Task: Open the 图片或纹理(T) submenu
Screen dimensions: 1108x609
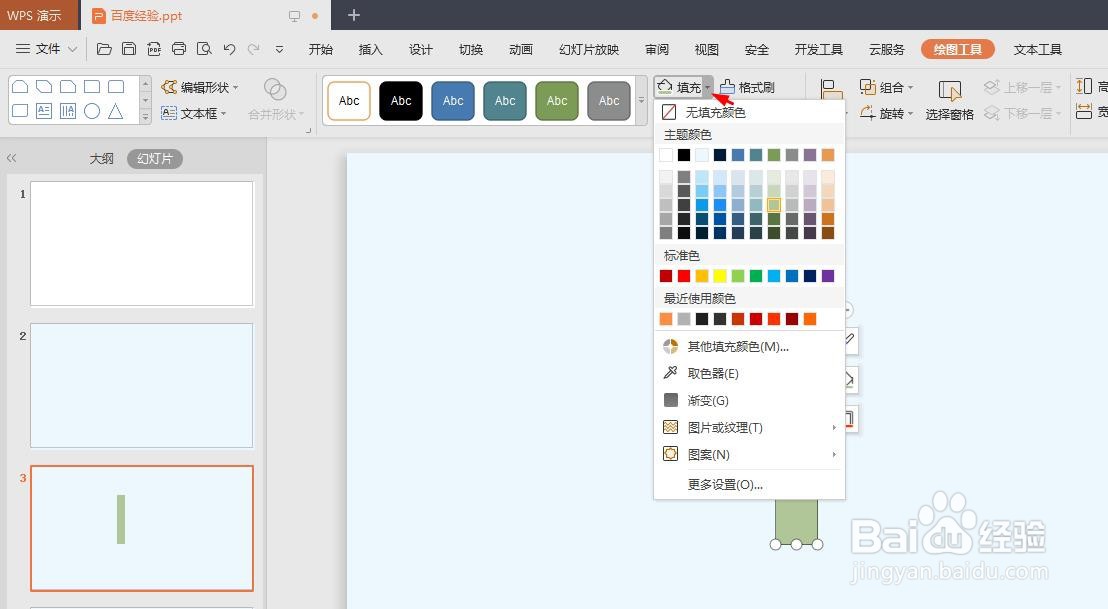Action: (x=749, y=427)
